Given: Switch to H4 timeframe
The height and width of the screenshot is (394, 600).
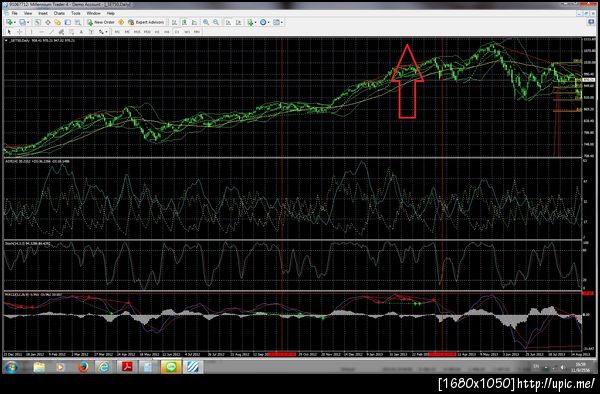Looking at the screenshot, I should [x=167, y=32].
